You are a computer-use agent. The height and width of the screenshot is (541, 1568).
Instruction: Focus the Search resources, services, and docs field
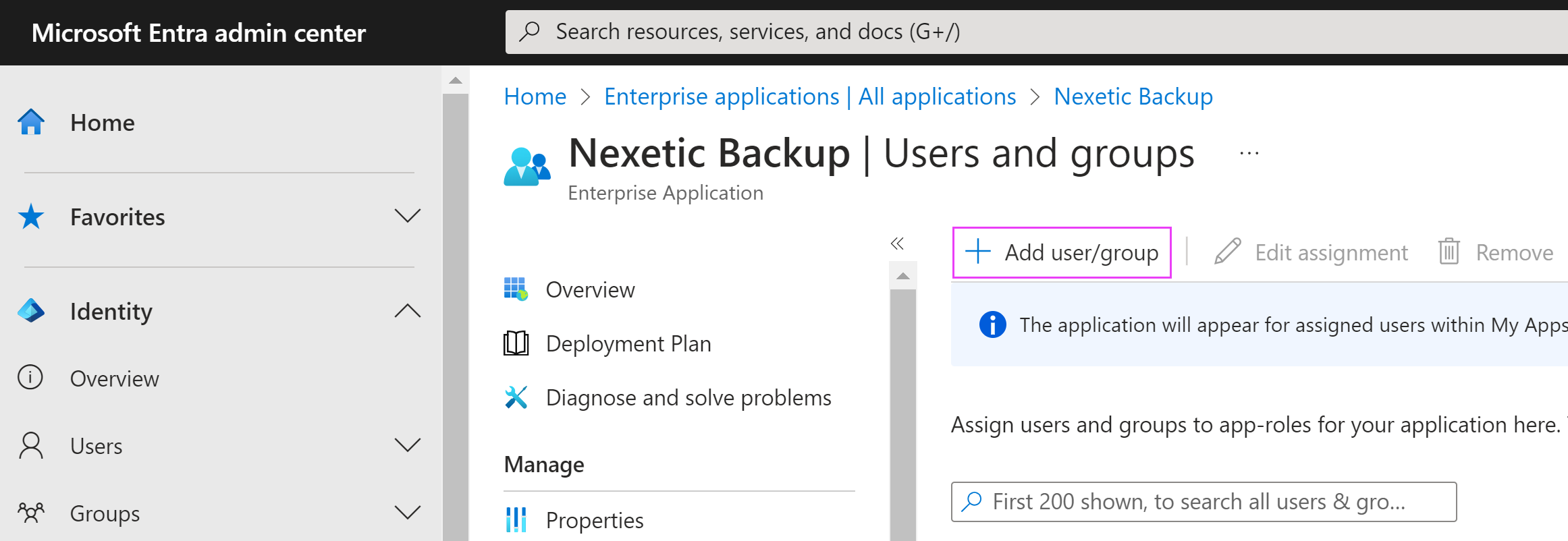pos(1037,32)
